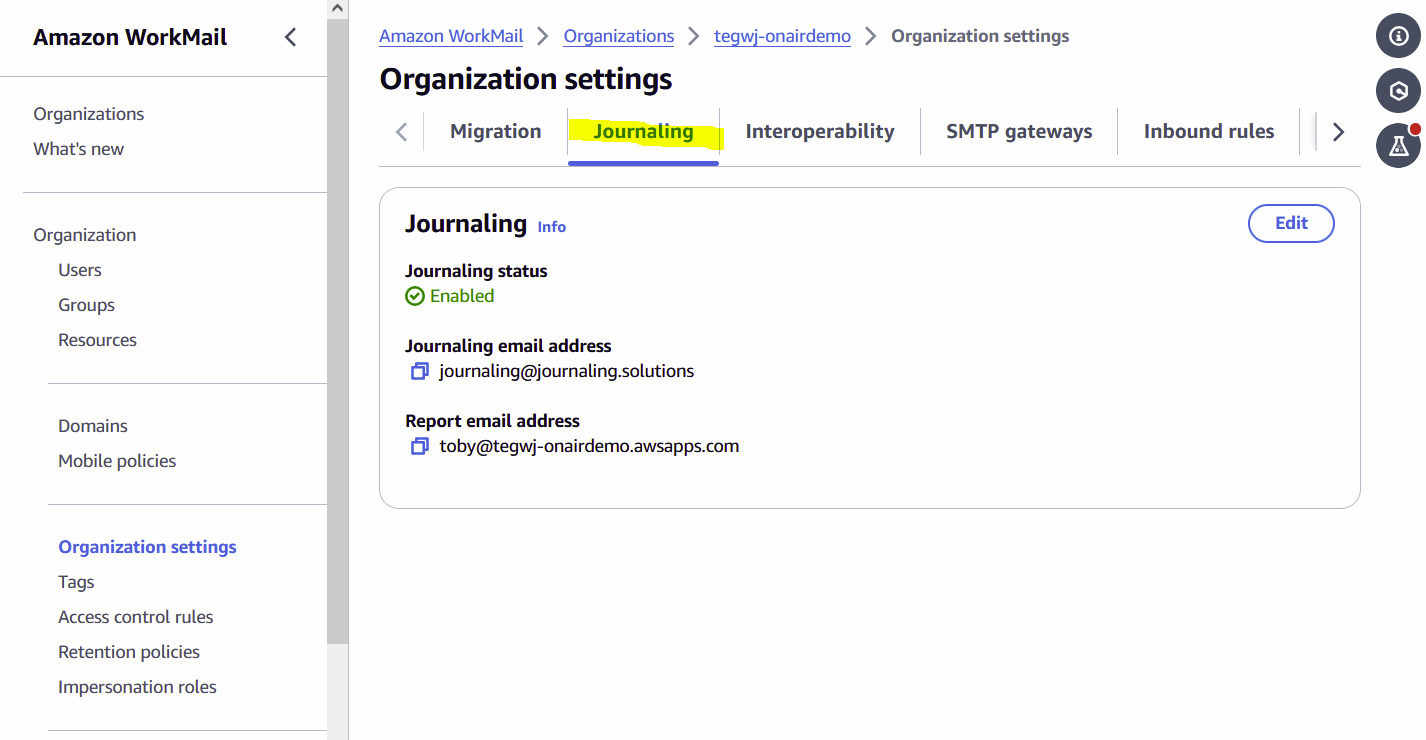
Task: Open Users page from the sidebar
Action: point(79,269)
